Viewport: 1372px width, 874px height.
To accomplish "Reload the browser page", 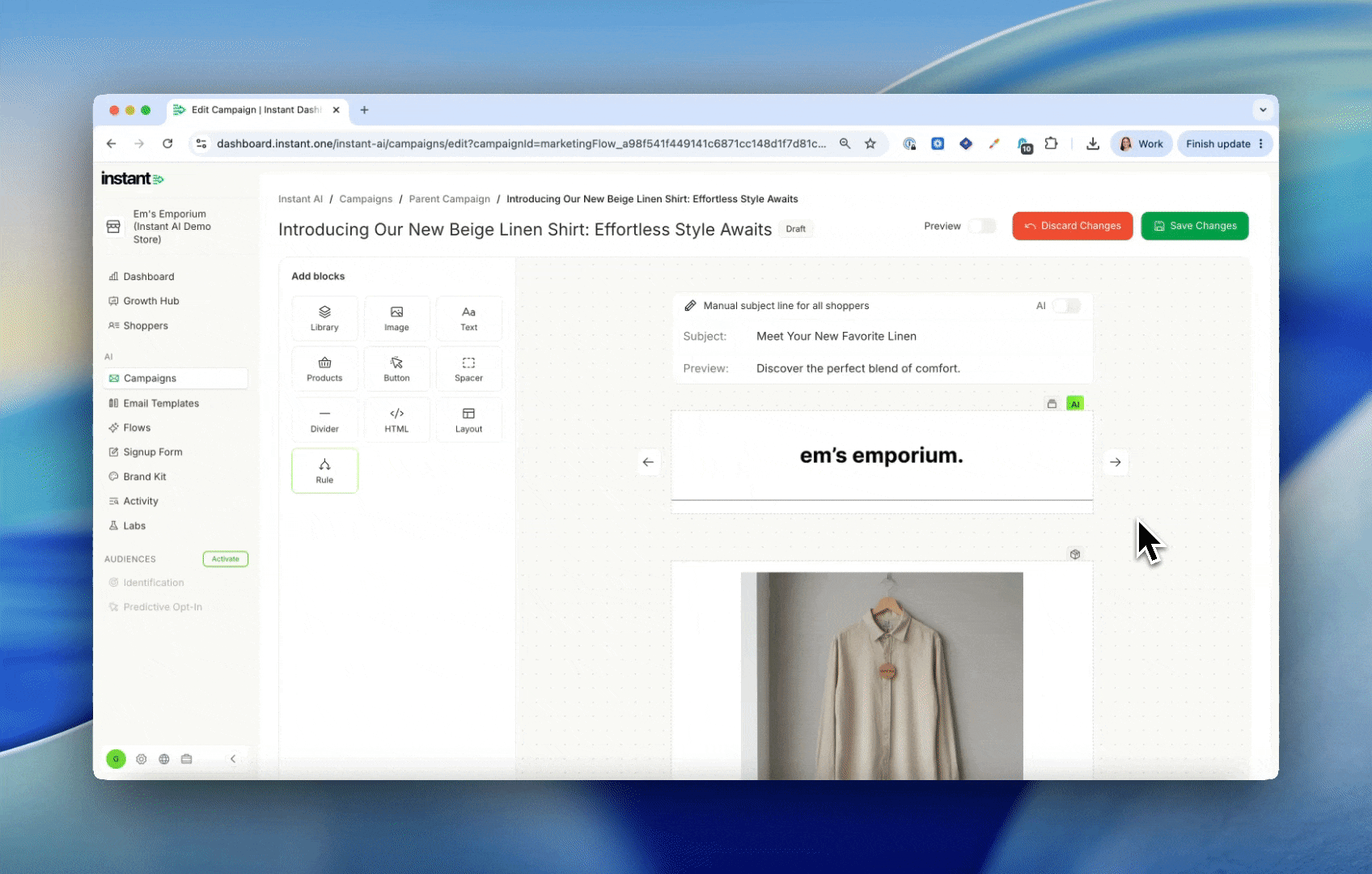I will pos(167,144).
